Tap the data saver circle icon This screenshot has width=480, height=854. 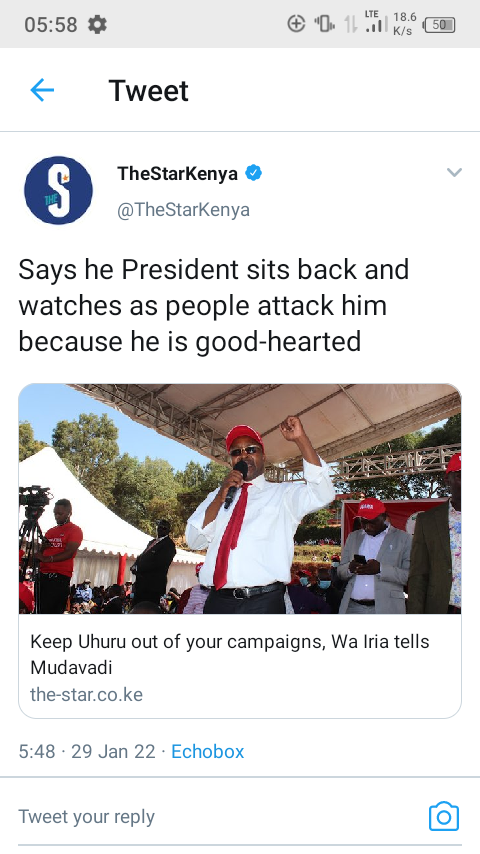point(296,23)
